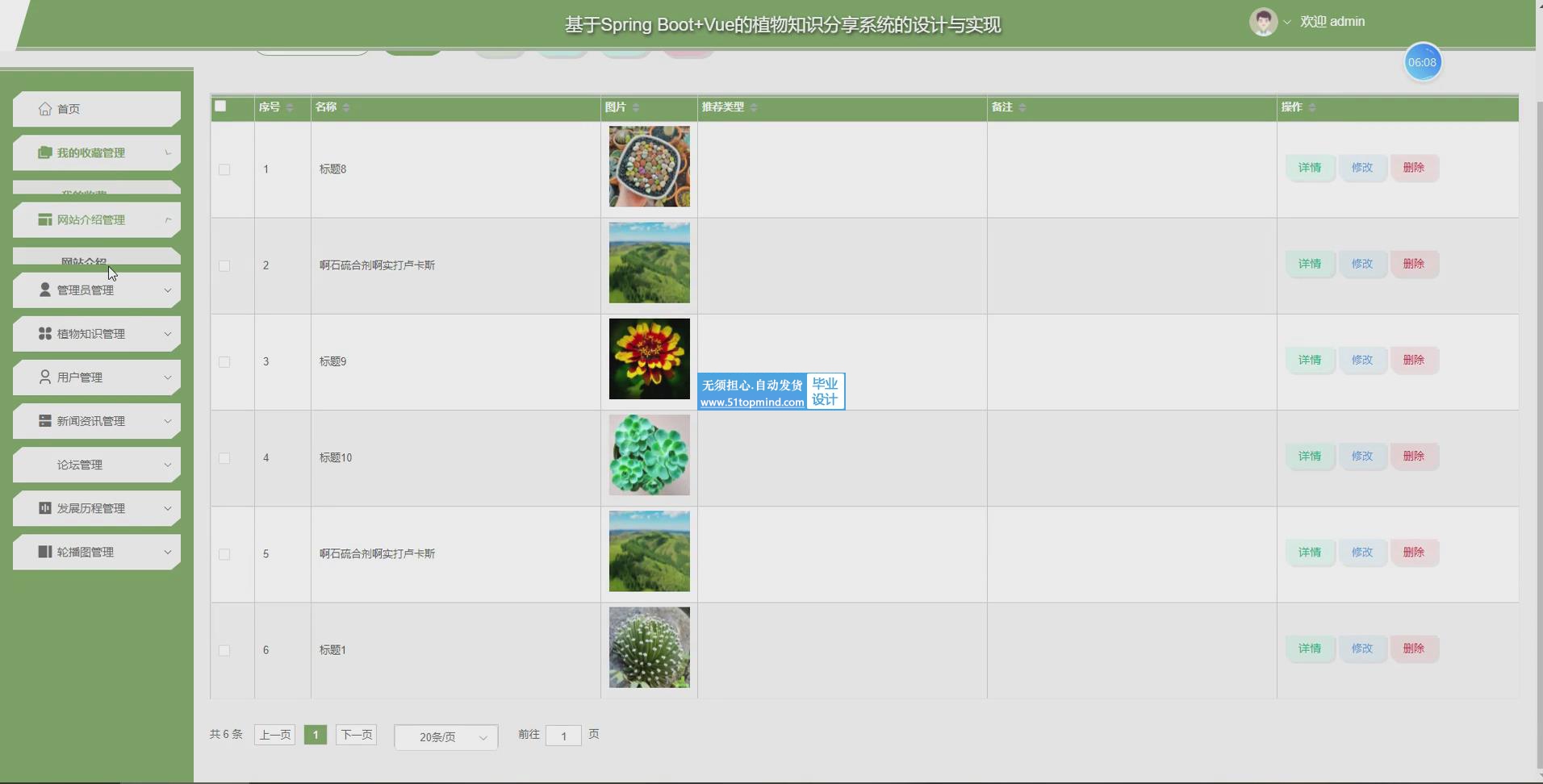
Task: Click the home icon in sidebar
Action: click(45, 109)
